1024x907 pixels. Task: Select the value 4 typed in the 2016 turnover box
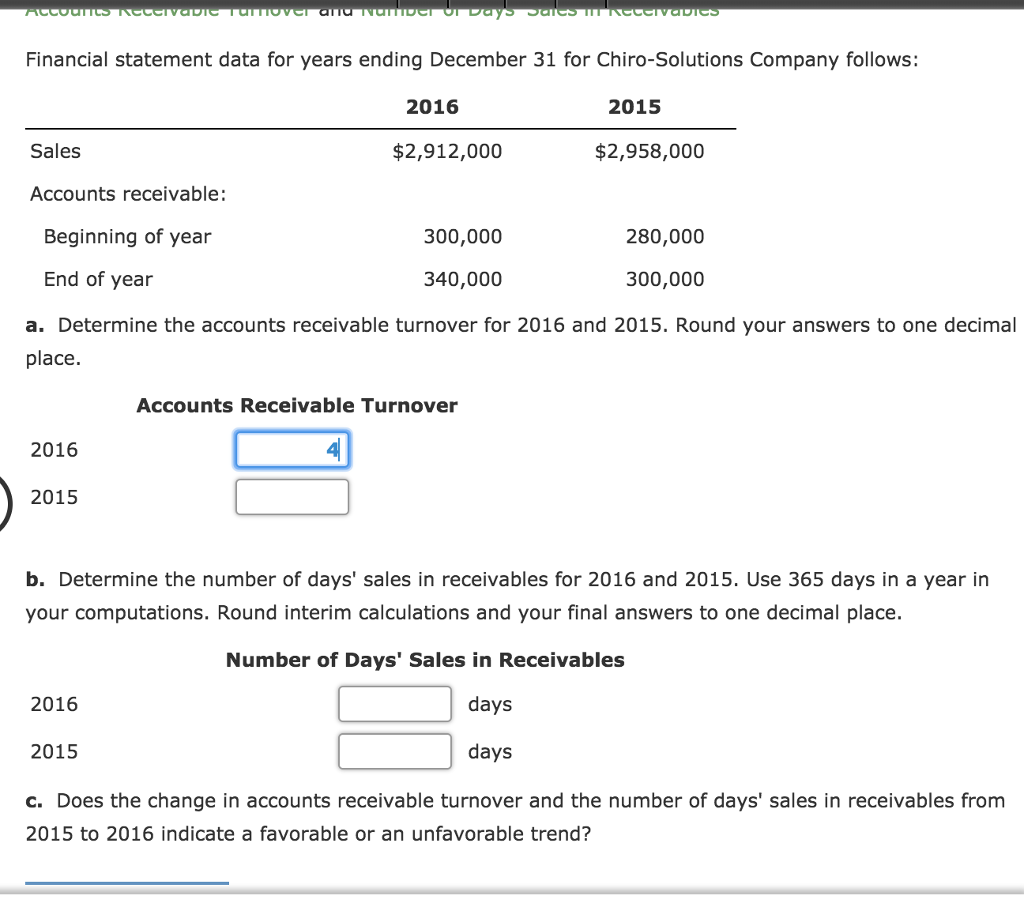coord(331,449)
